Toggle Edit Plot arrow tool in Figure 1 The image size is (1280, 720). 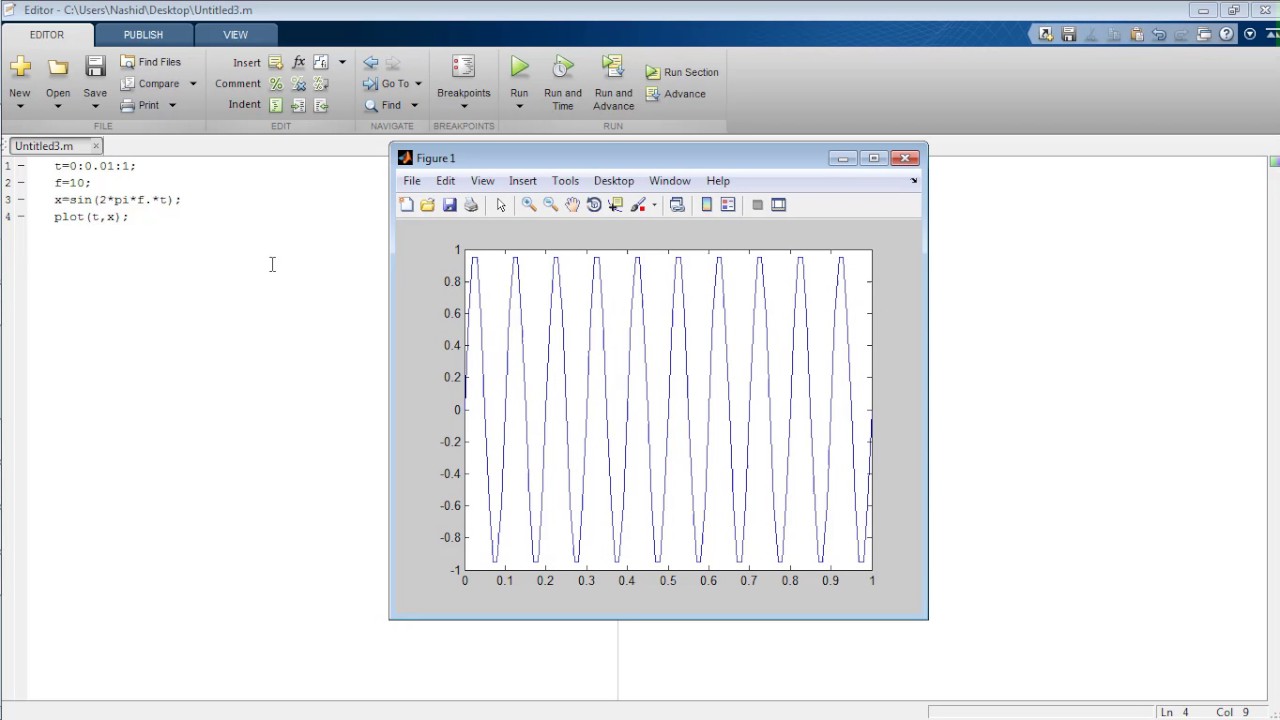[x=501, y=205]
